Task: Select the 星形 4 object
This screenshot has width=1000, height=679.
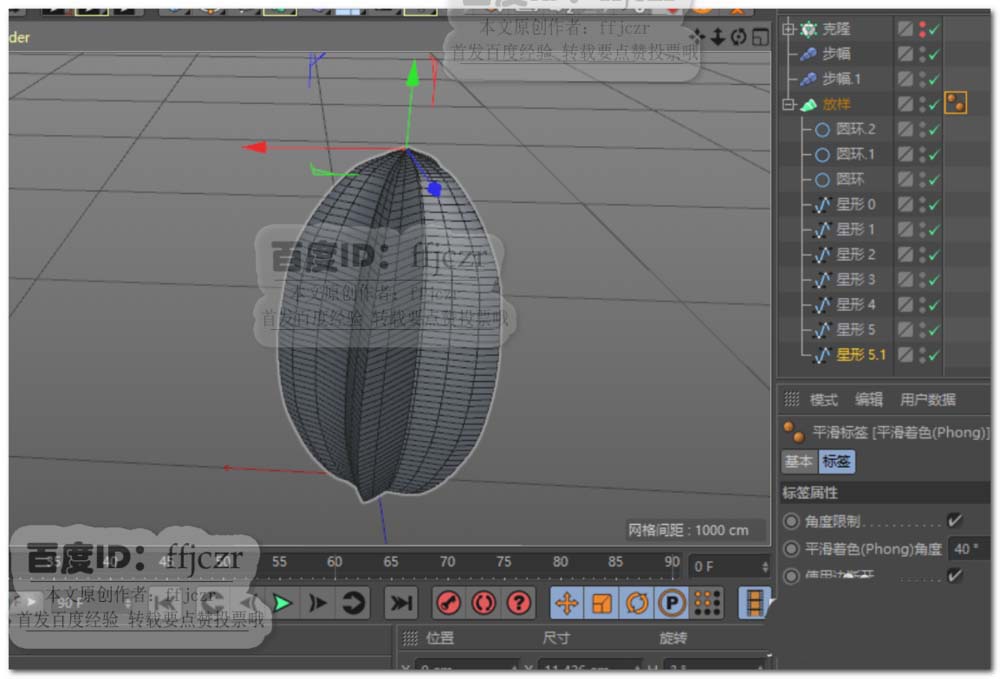Action: (855, 305)
